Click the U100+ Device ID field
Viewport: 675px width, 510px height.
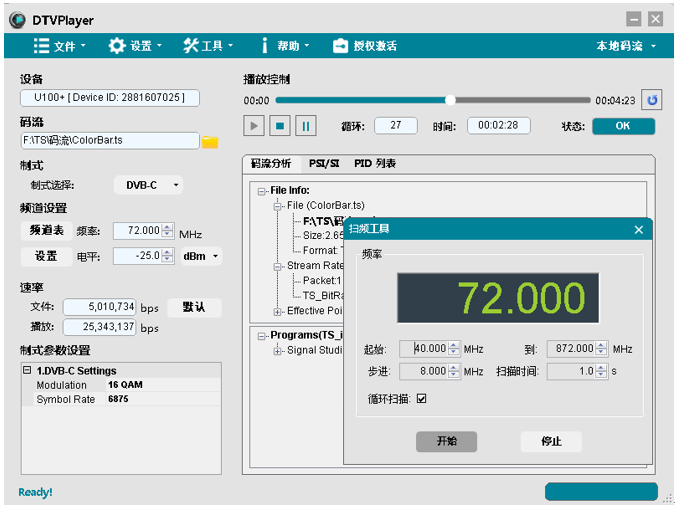tap(110, 98)
